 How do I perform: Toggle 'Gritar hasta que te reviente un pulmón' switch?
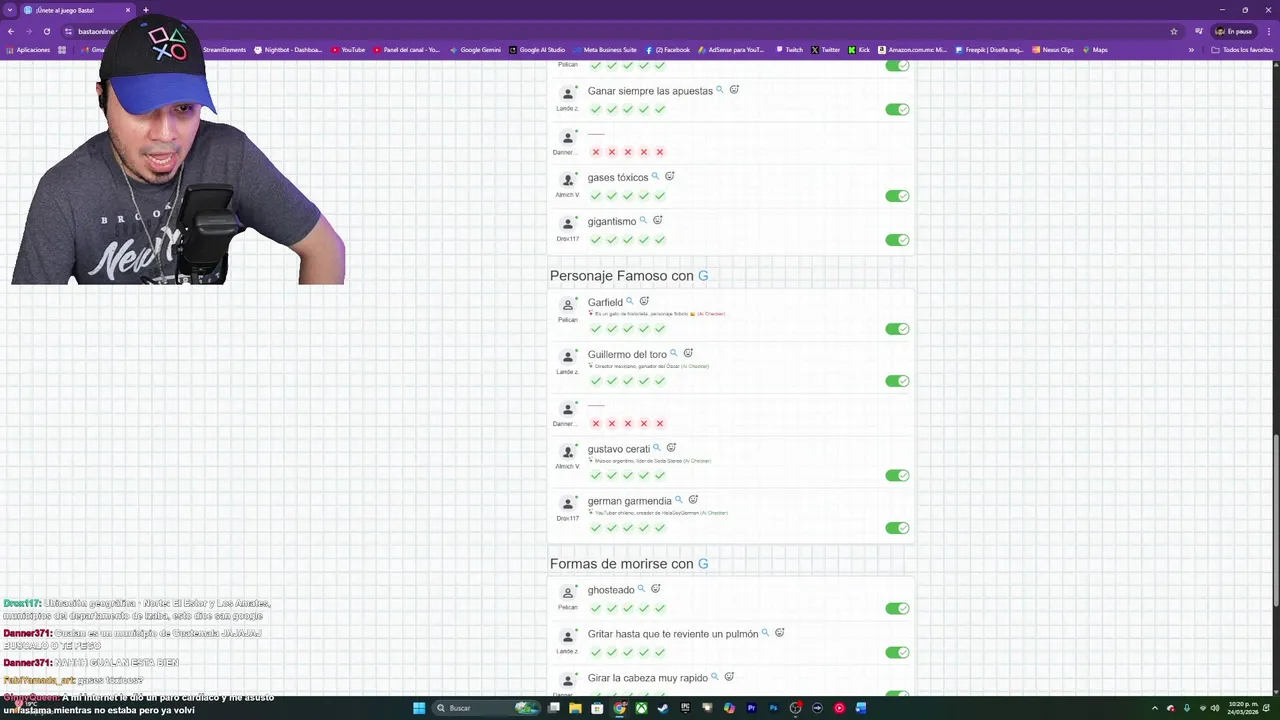pos(897,652)
